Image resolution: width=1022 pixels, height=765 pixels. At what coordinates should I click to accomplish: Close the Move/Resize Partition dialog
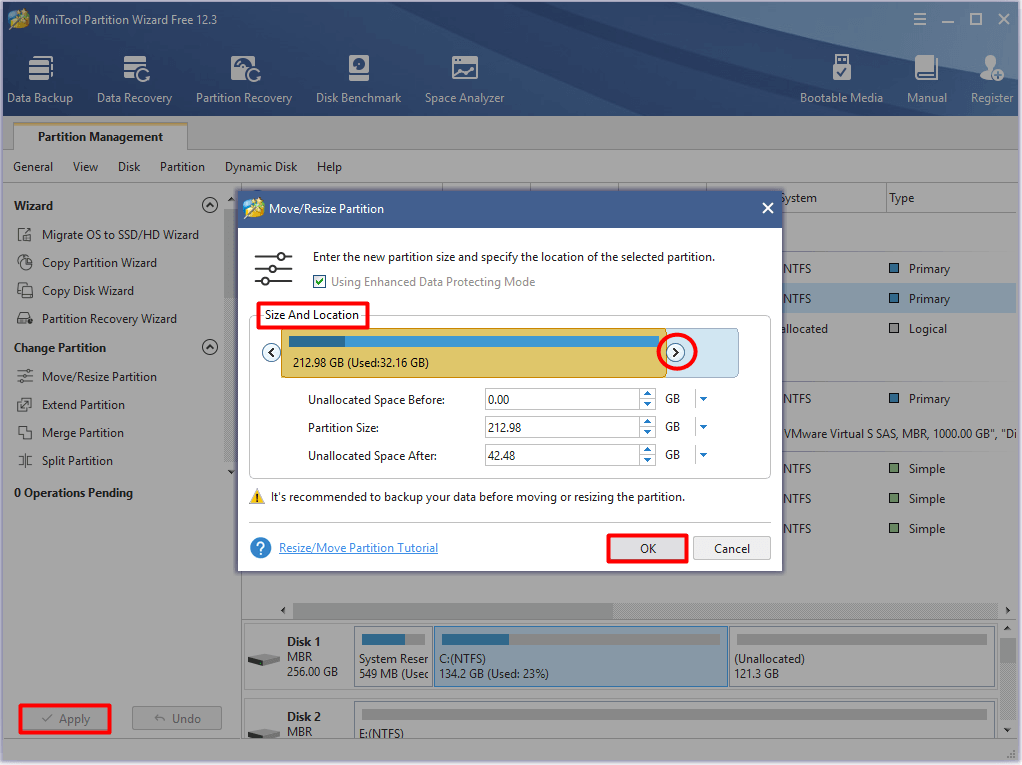pyautogui.click(x=768, y=208)
